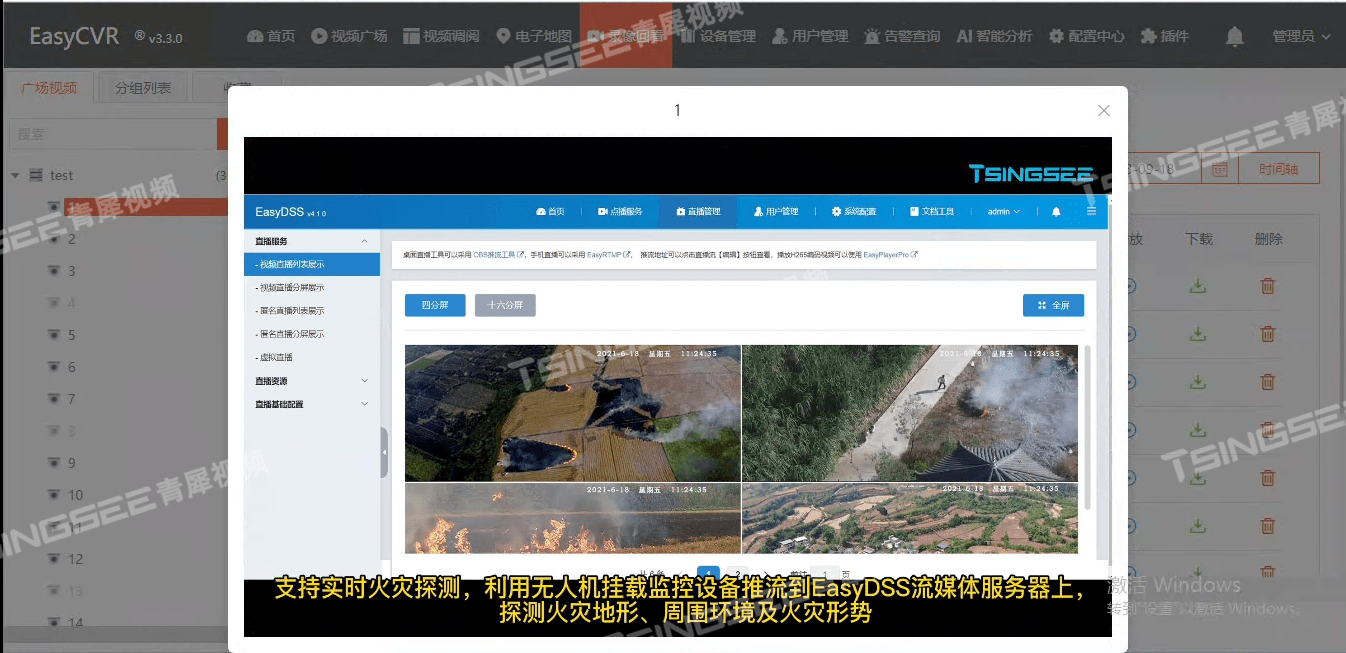Delete the third recording via trash icon
Image resolution: width=1346 pixels, height=653 pixels.
point(1268,382)
